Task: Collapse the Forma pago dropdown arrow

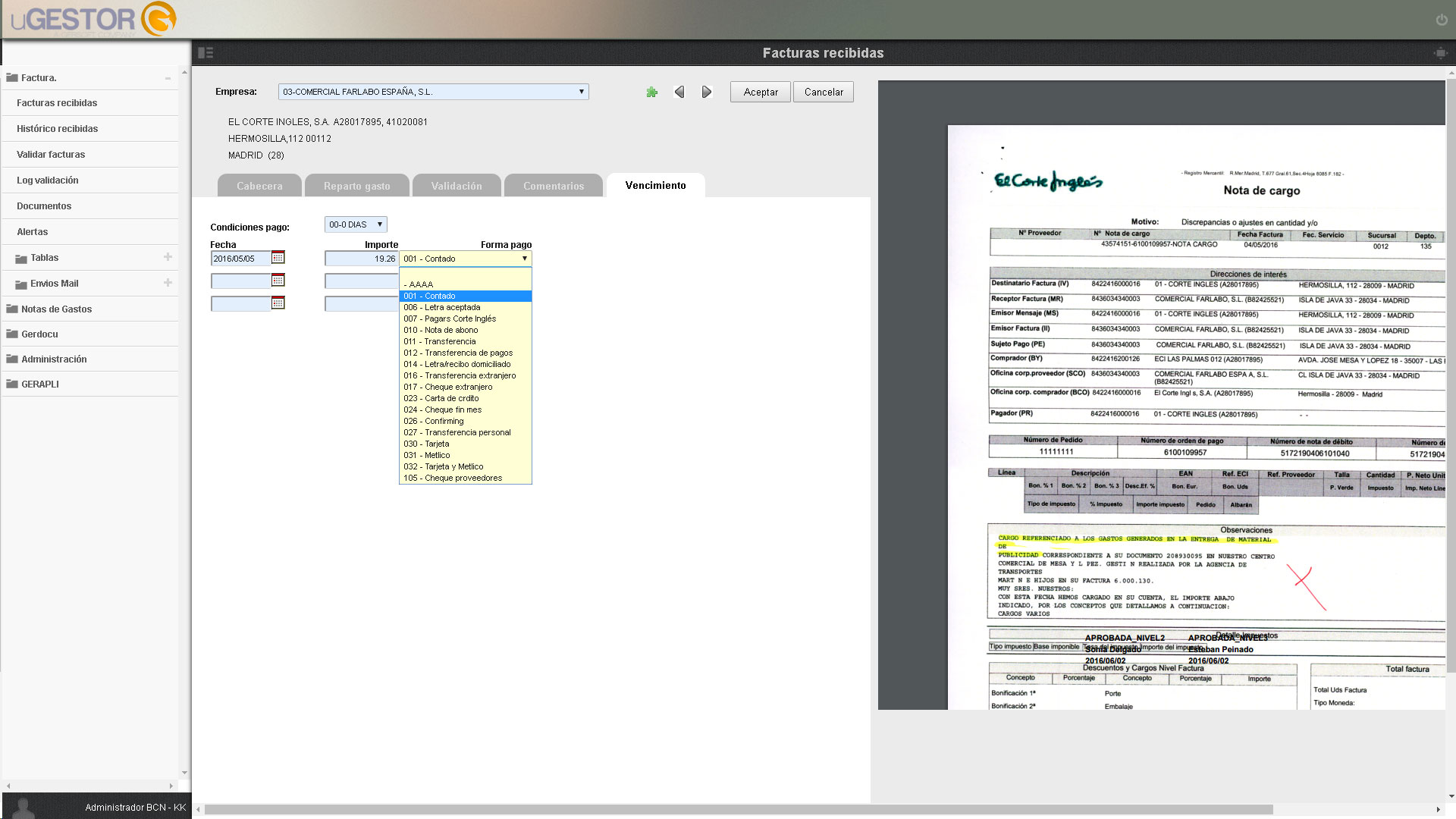Action: (524, 259)
